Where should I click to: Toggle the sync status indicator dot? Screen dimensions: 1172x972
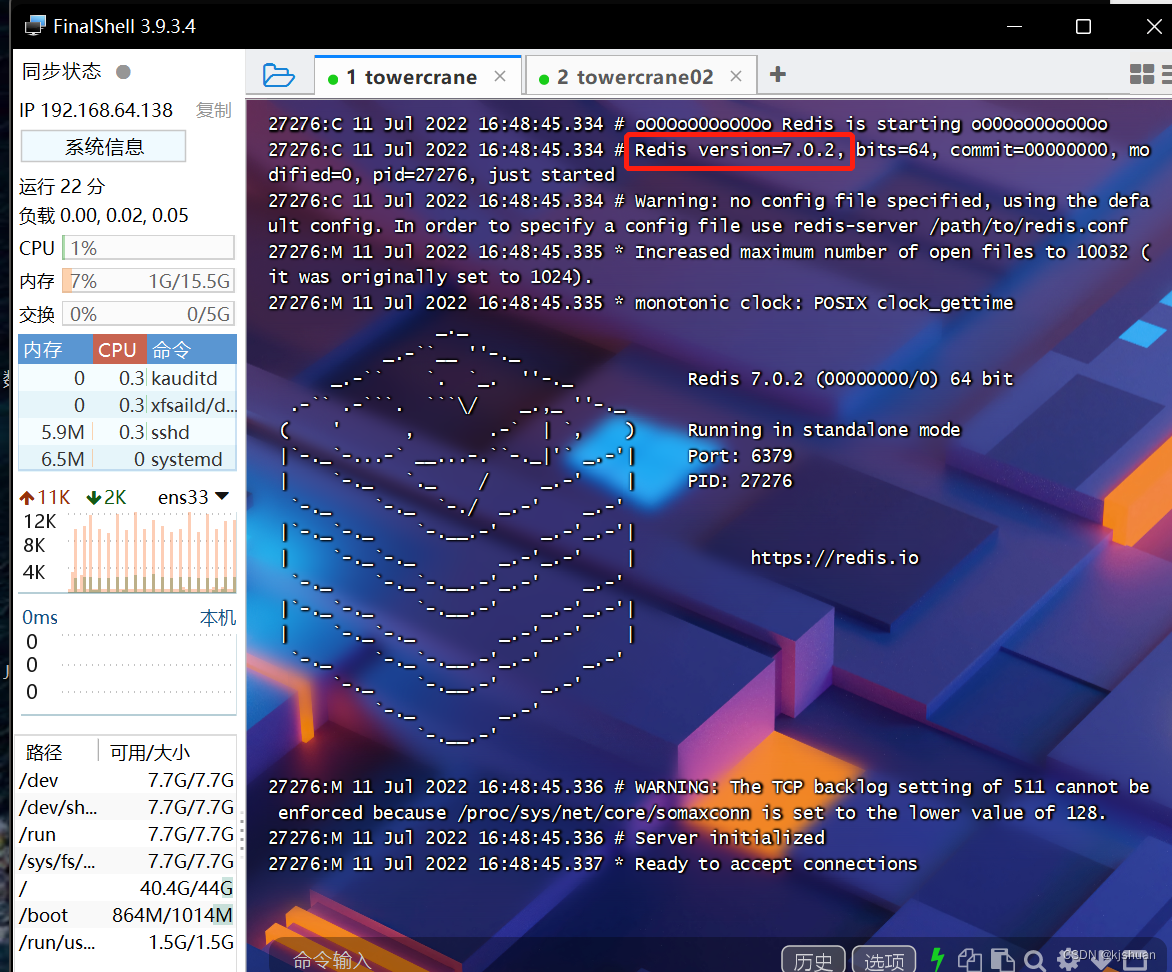click(122, 72)
